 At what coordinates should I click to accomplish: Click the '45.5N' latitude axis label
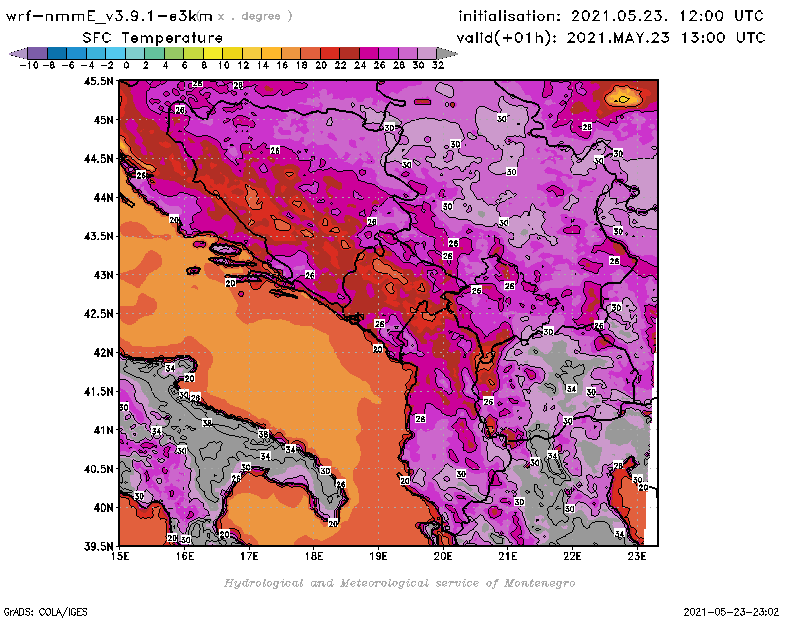click(x=98, y=81)
